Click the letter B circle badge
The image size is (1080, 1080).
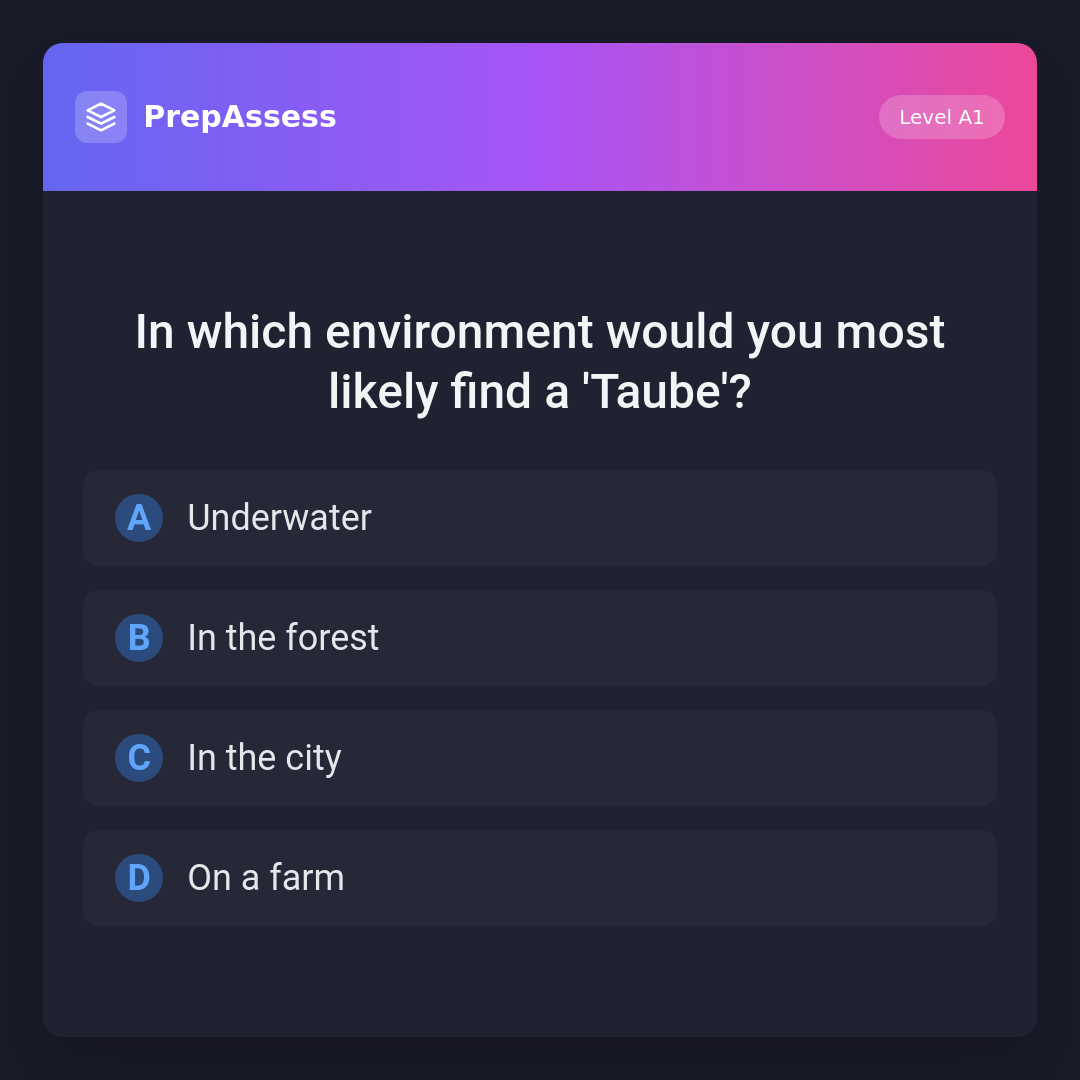(x=139, y=638)
